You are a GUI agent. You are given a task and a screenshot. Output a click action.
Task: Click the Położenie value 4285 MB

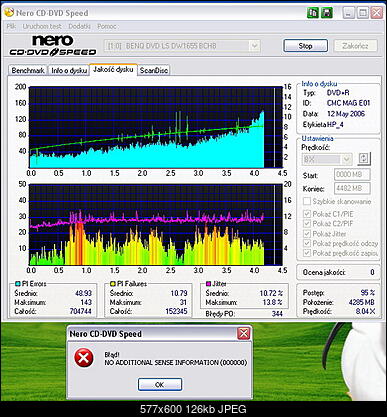coord(362,302)
